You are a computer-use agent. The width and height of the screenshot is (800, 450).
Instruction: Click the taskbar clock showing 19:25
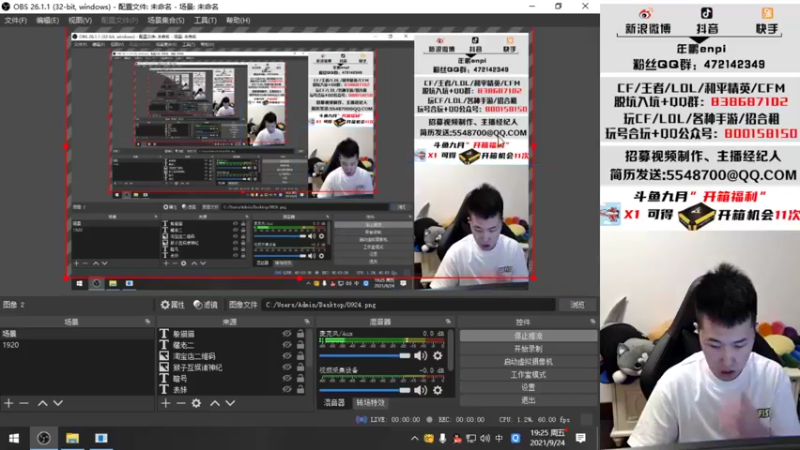[x=547, y=438]
